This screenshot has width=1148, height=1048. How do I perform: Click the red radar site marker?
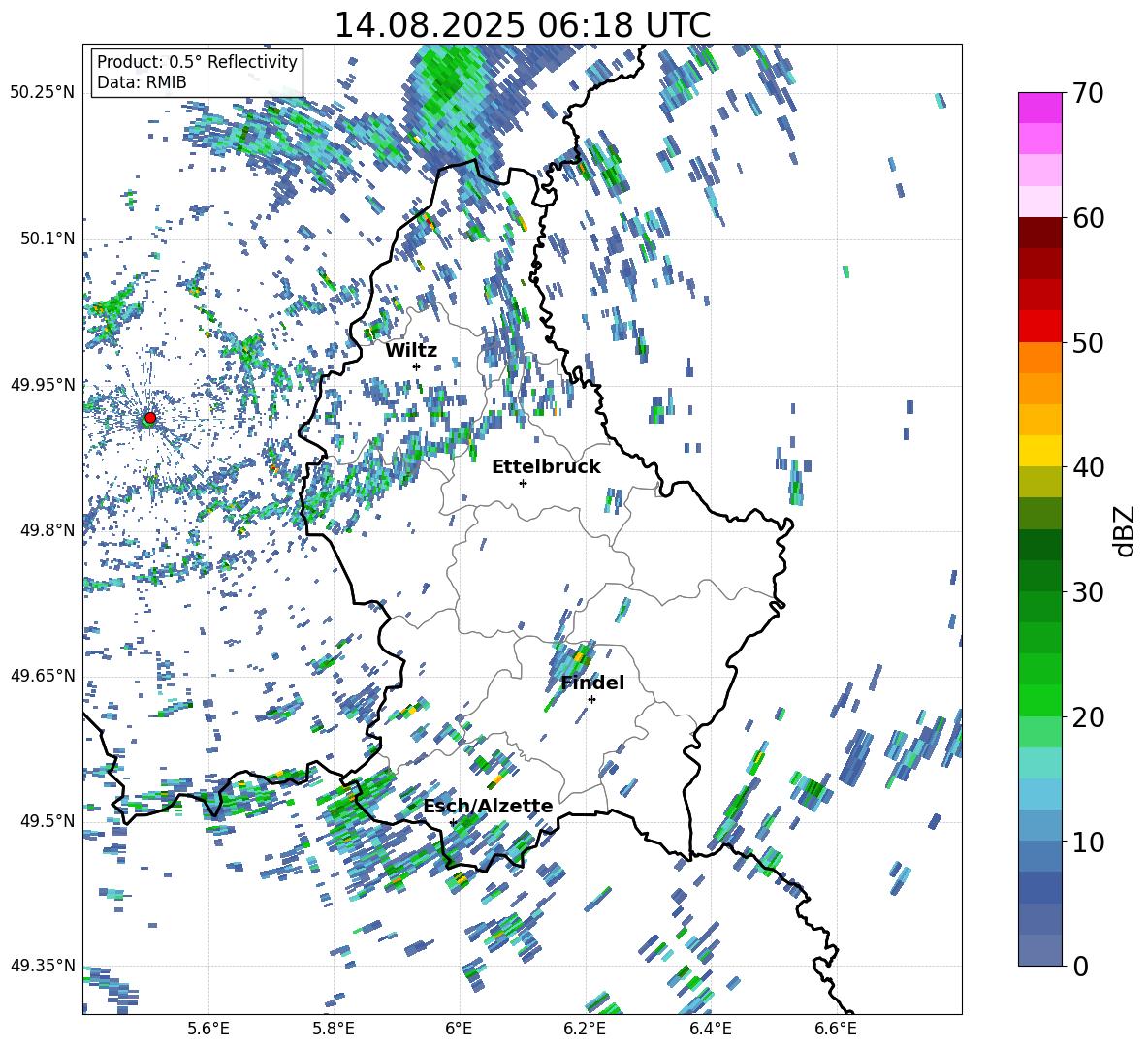[x=150, y=417]
